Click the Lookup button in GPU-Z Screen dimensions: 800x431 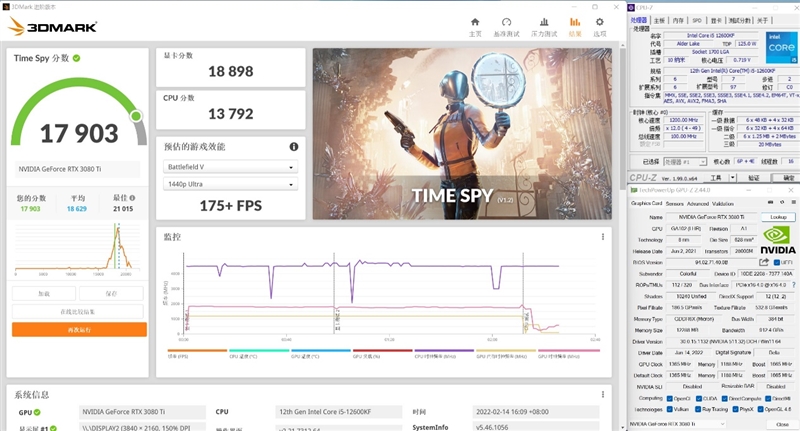click(778, 217)
